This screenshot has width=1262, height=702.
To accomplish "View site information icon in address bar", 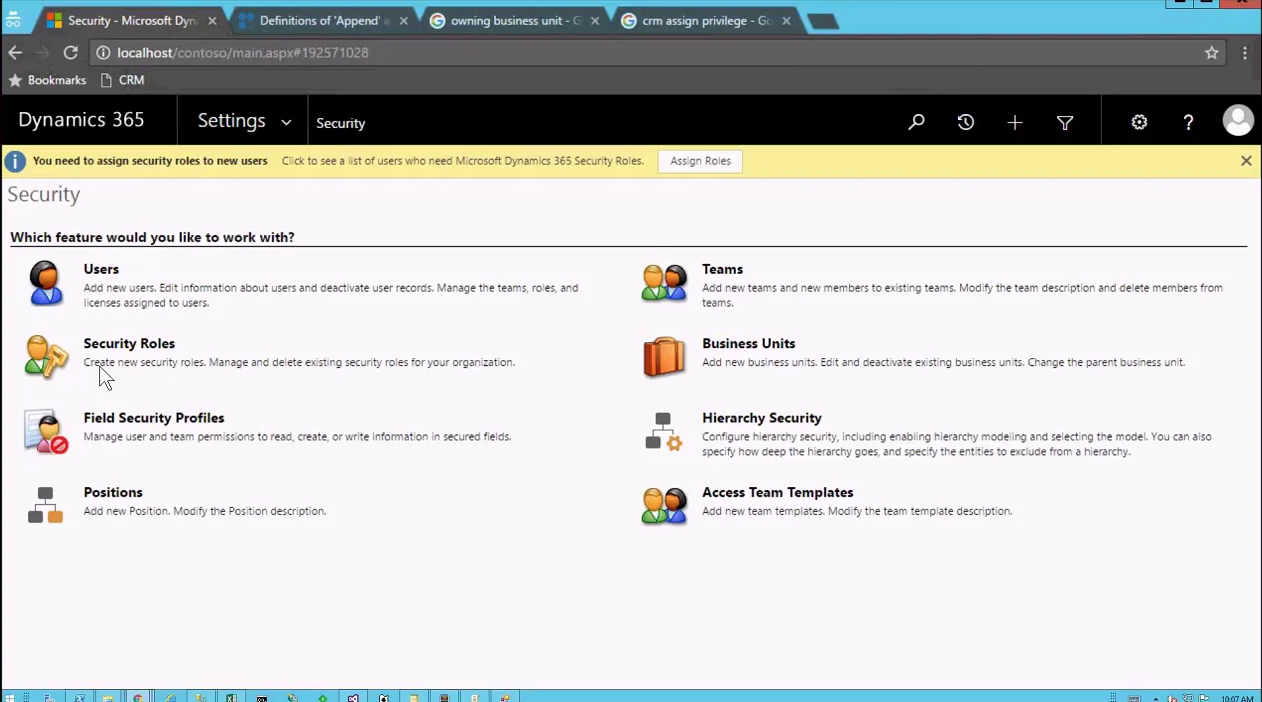I will coord(103,53).
